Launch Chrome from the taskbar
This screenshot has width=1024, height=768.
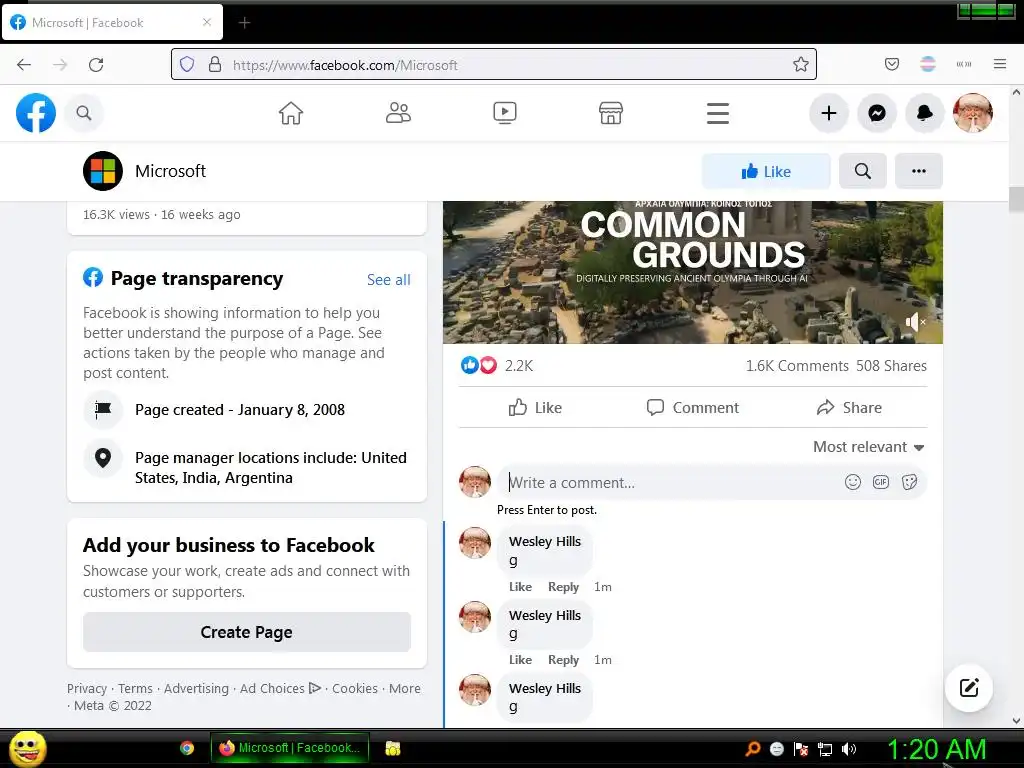[187, 748]
